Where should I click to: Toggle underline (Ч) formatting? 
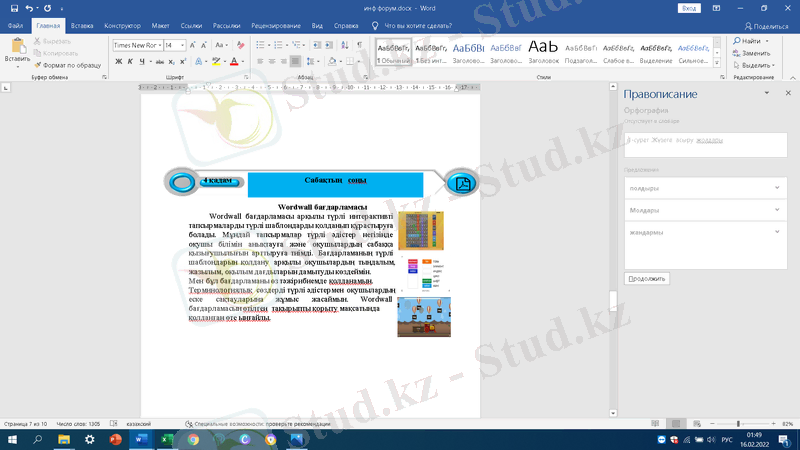tap(142, 62)
